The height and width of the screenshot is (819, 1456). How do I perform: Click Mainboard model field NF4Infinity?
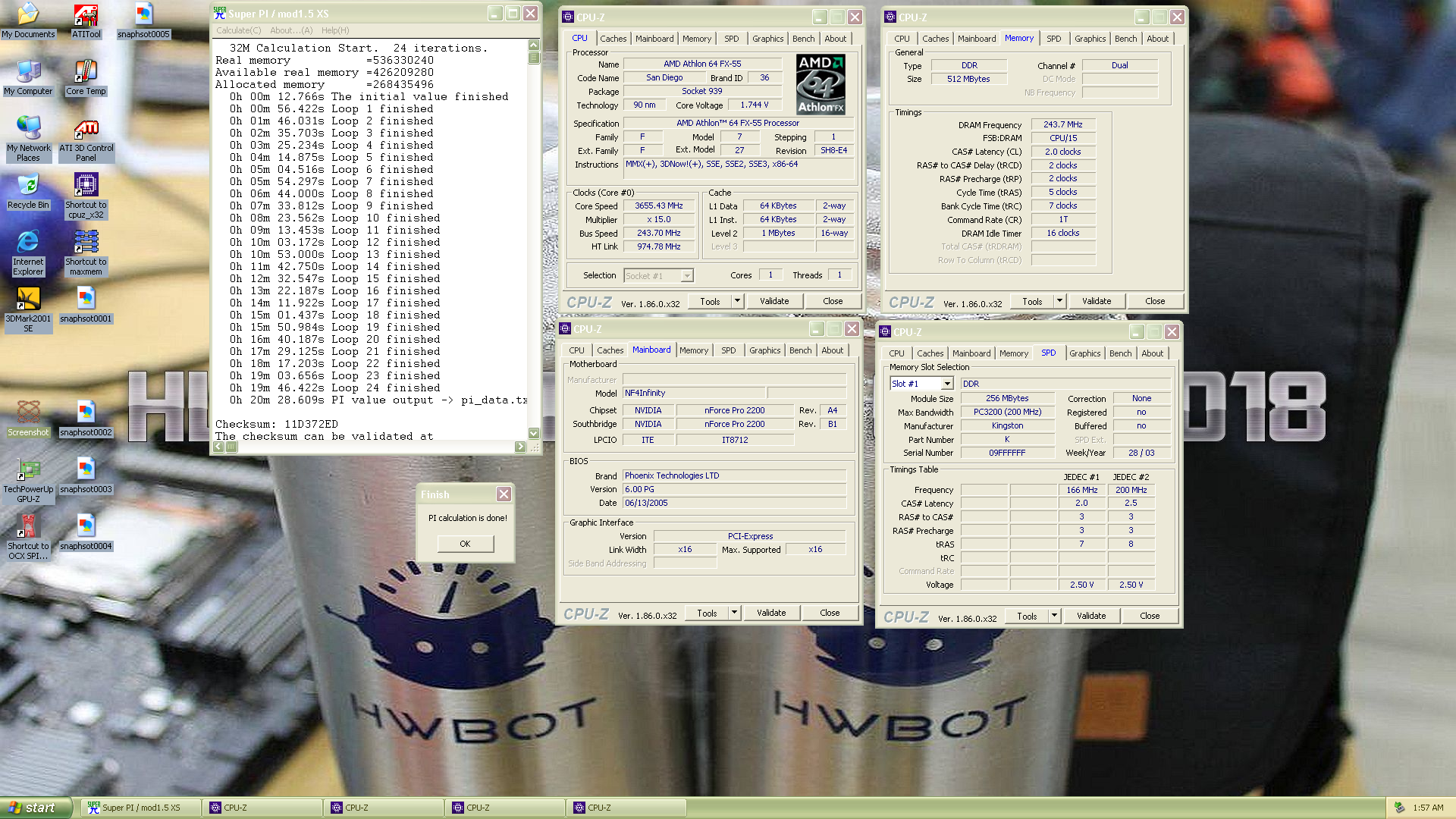[695, 393]
